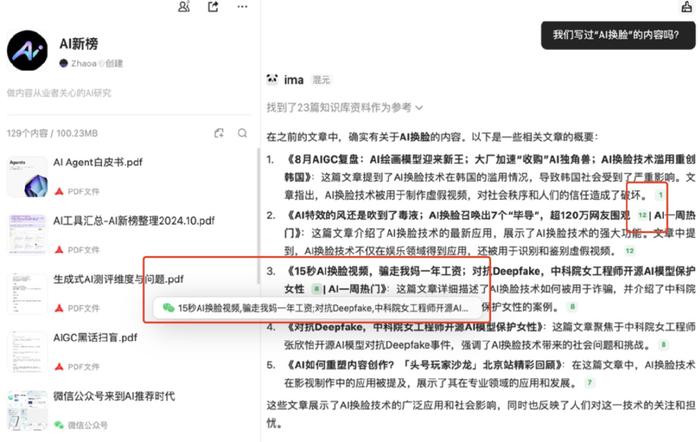
Task: Open 微信公众号来到AI推荐时代 article
Action: pos(114,396)
